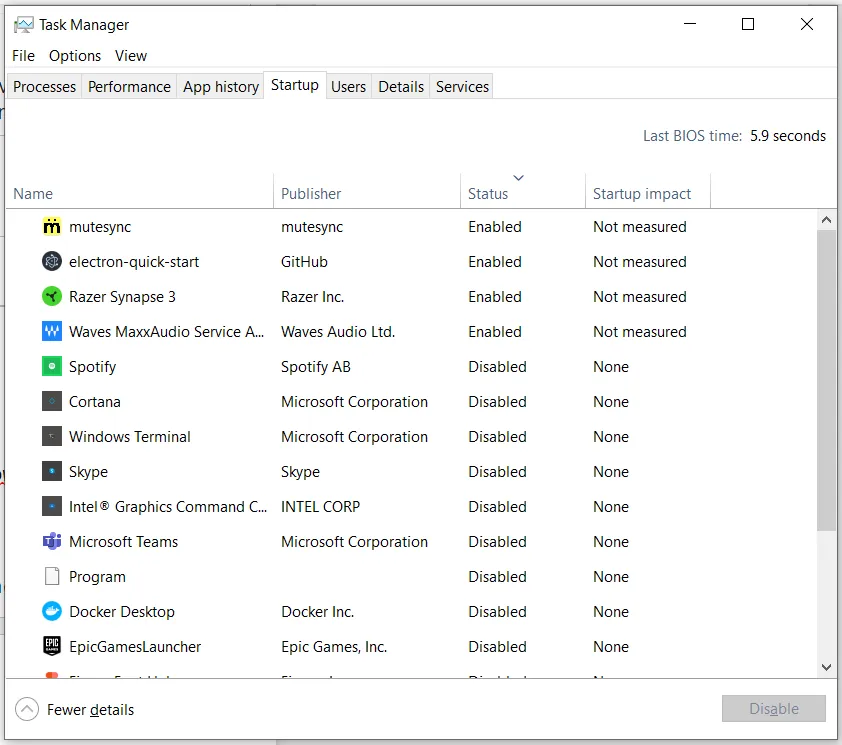
Task: Click the Last BIOS time value
Action: click(787, 135)
